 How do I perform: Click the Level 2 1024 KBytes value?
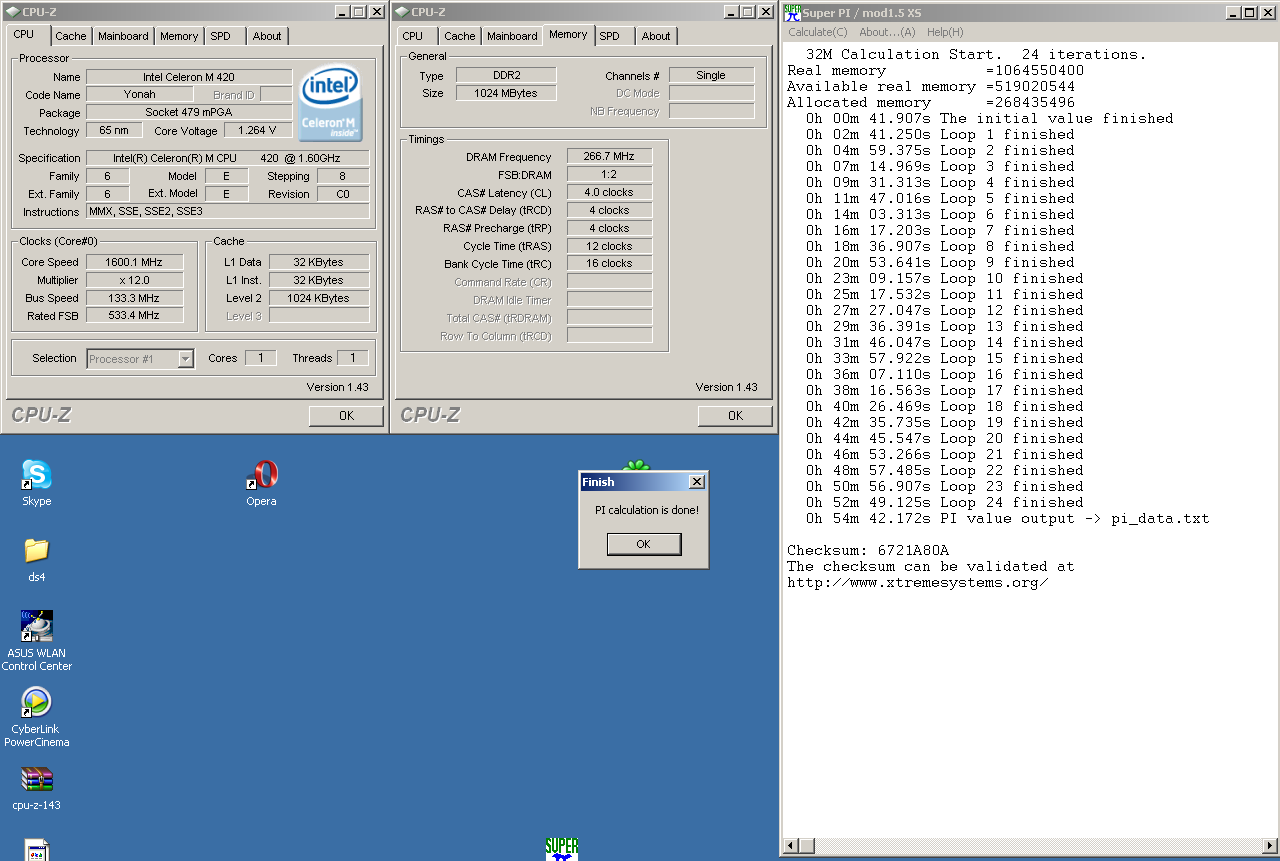pos(319,298)
